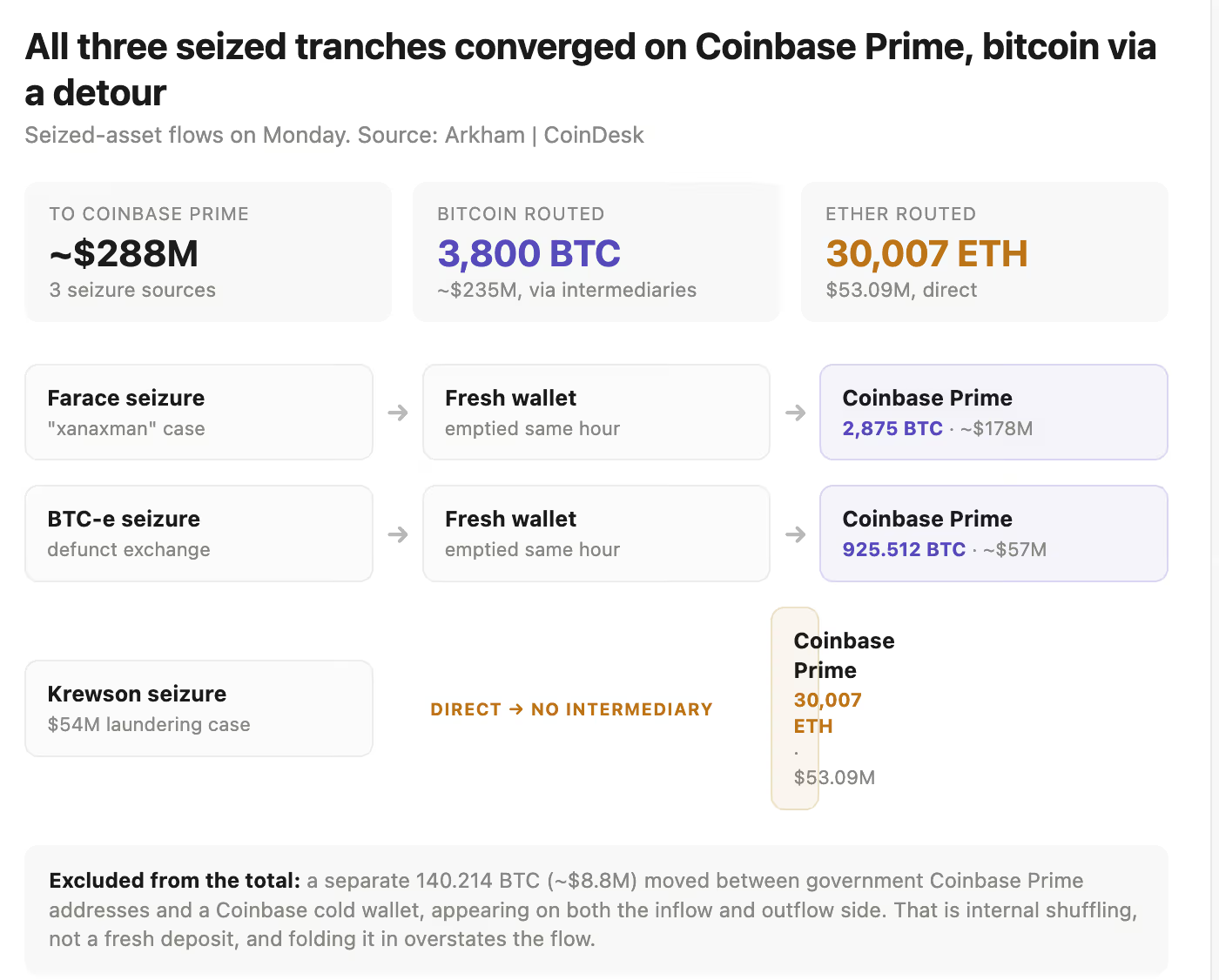1219x980 pixels.
Task: Select the Krewson seizure card
Action: coord(199,708)
